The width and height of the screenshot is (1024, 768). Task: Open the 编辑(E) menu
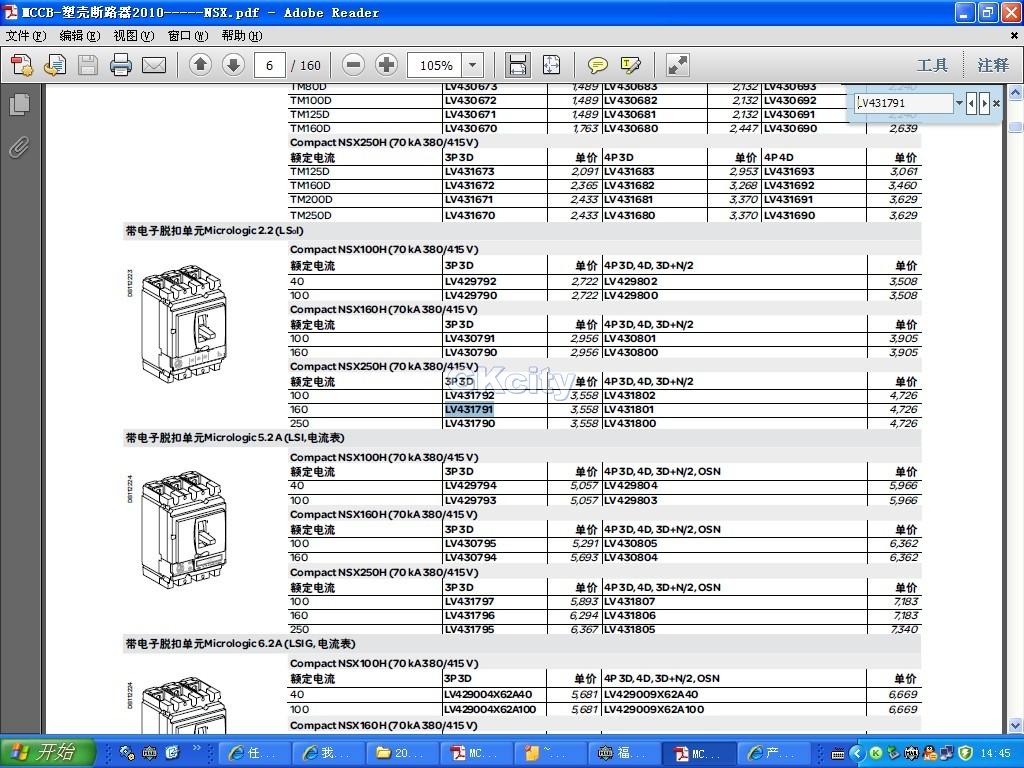[80, 35]
